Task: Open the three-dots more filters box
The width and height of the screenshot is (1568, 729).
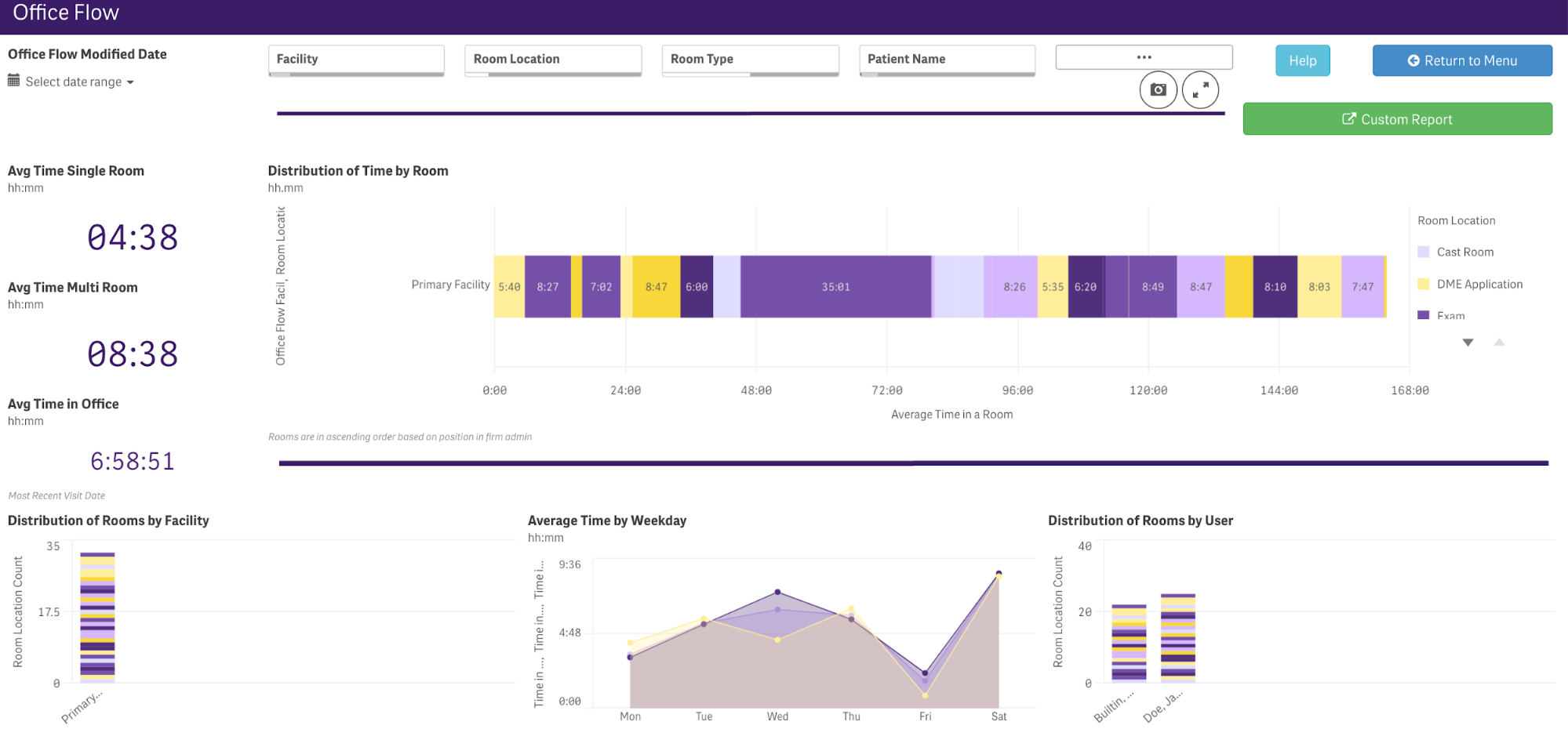Action: tap(1144, 57)
